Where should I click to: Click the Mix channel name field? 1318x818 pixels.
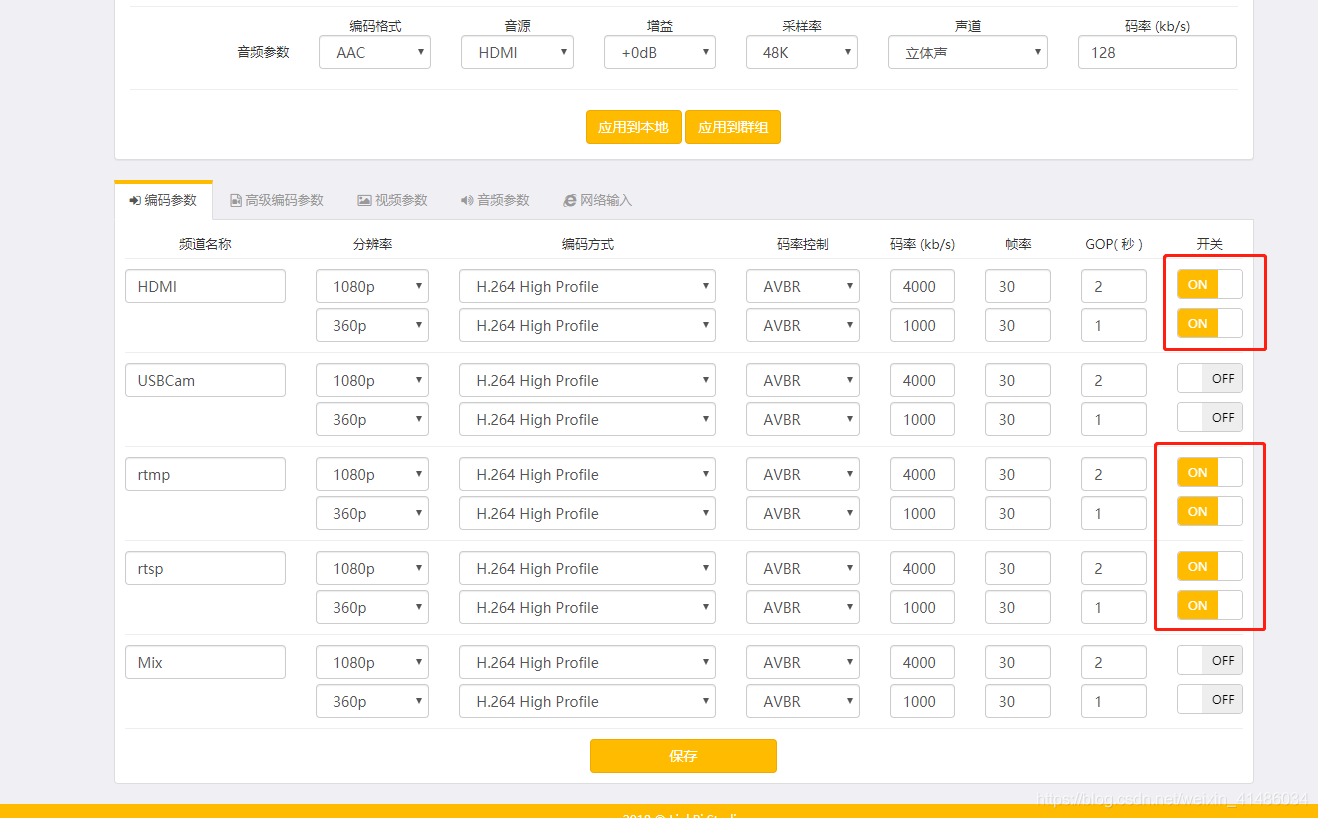pyautogui.click(x=205, y=662)
